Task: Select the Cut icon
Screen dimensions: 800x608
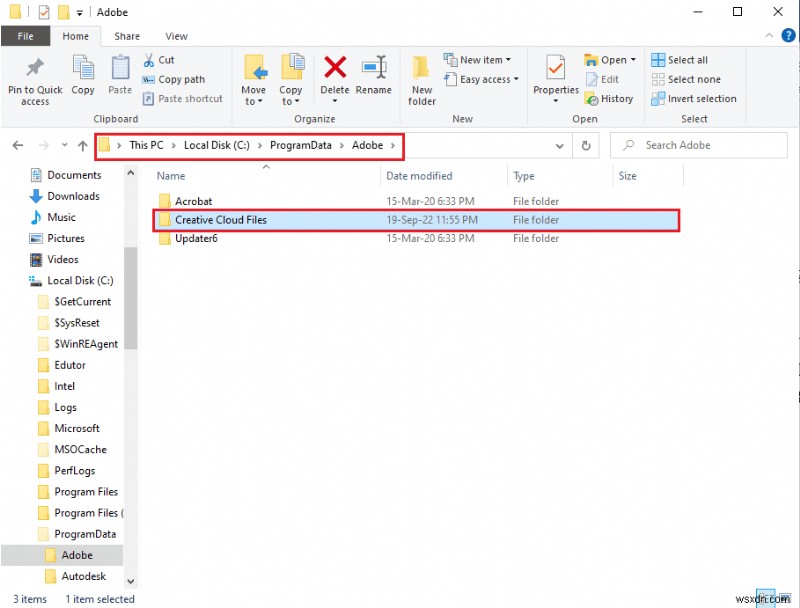Action: (148, 60)
